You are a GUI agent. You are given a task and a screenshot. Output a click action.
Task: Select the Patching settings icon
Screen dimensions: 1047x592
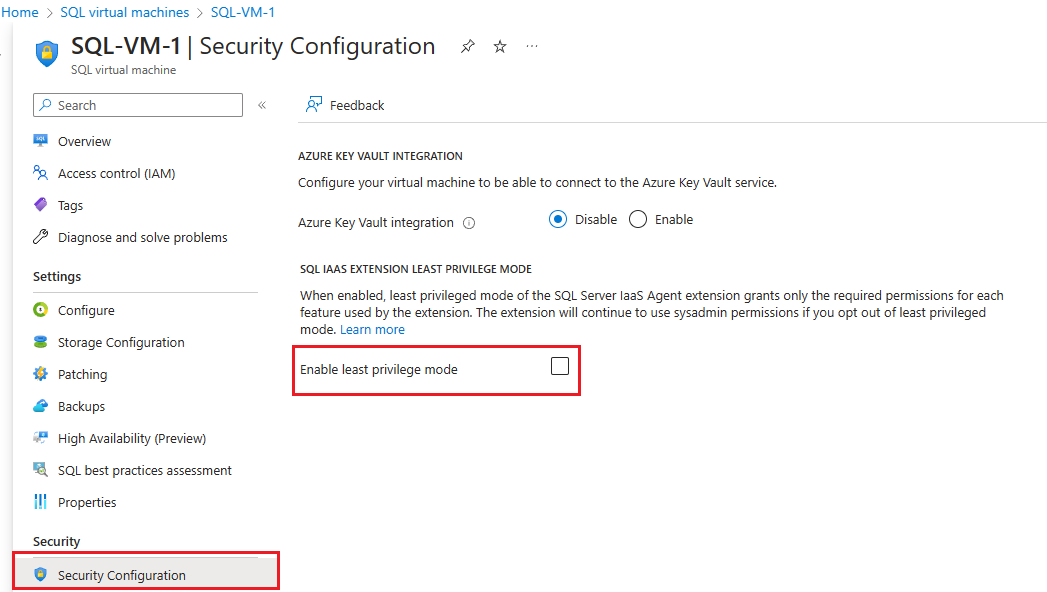pos(40,374)
